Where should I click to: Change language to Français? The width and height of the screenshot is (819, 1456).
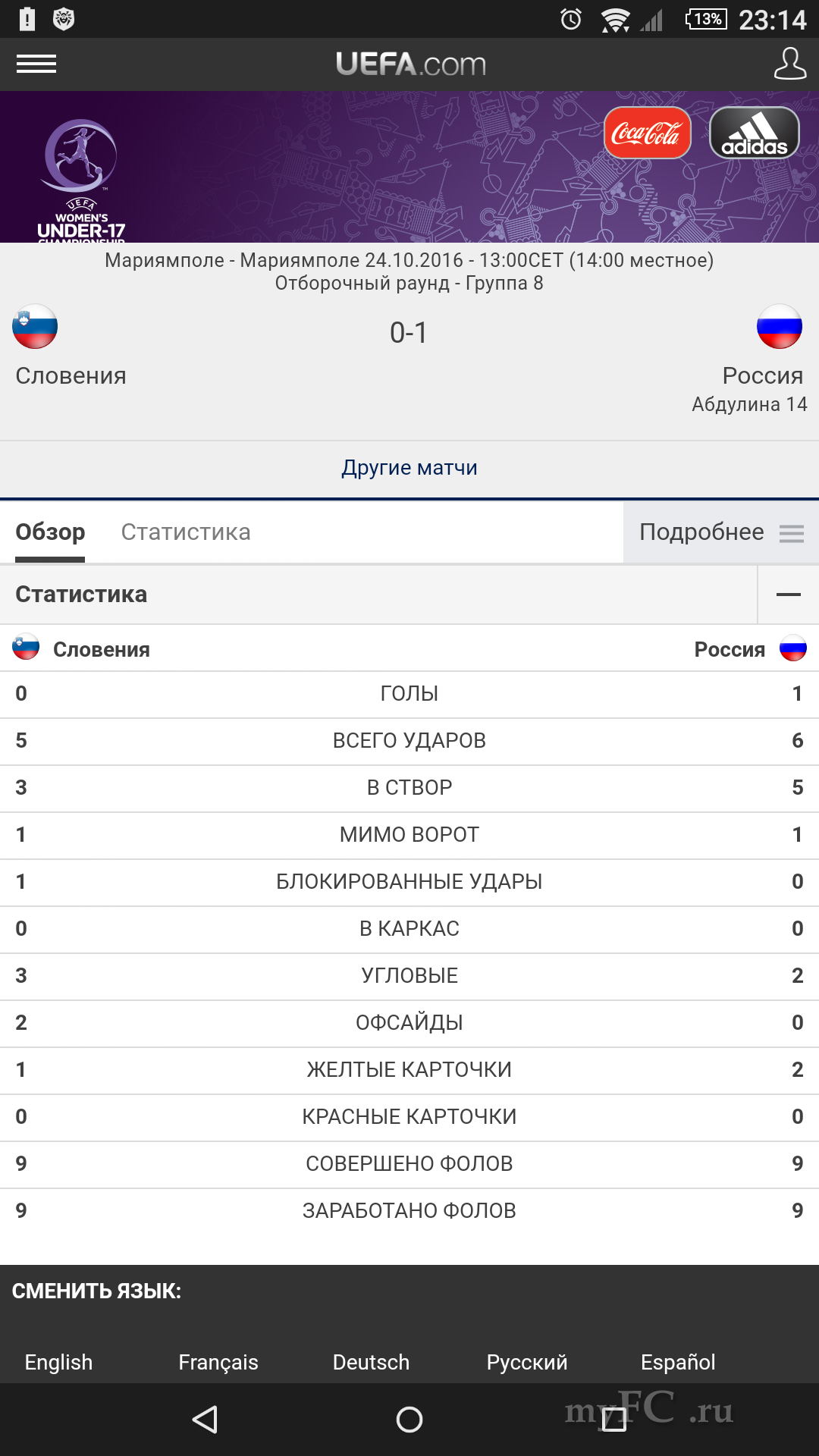pos(218,1362)
